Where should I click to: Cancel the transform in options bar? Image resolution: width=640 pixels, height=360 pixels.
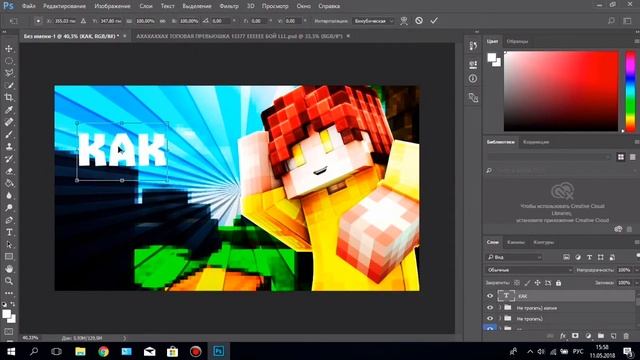point(419,20)
